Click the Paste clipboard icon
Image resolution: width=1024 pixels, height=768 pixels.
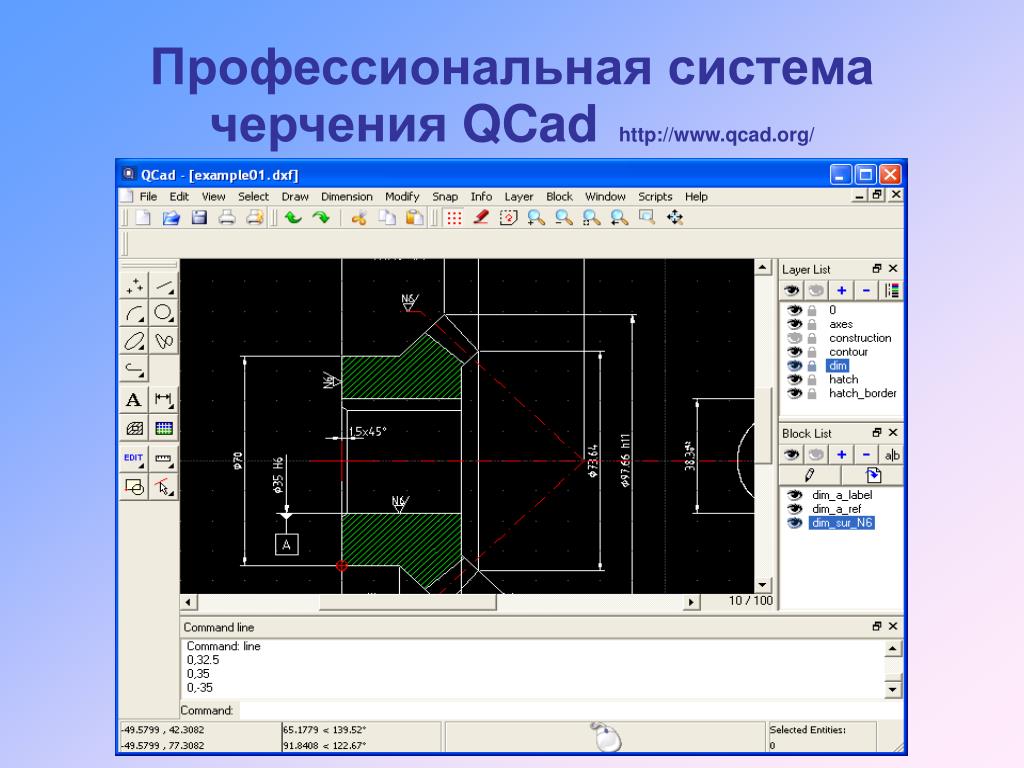[414, 217]
